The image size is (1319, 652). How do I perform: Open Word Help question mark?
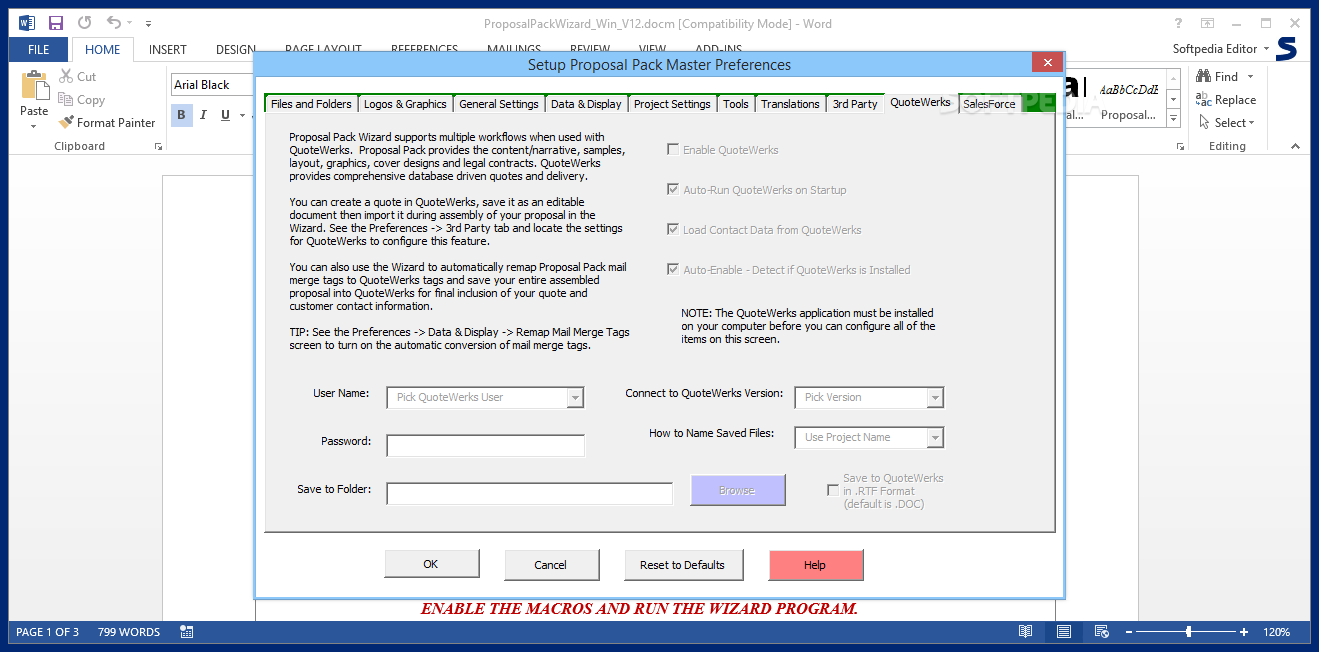(1179, 23)
